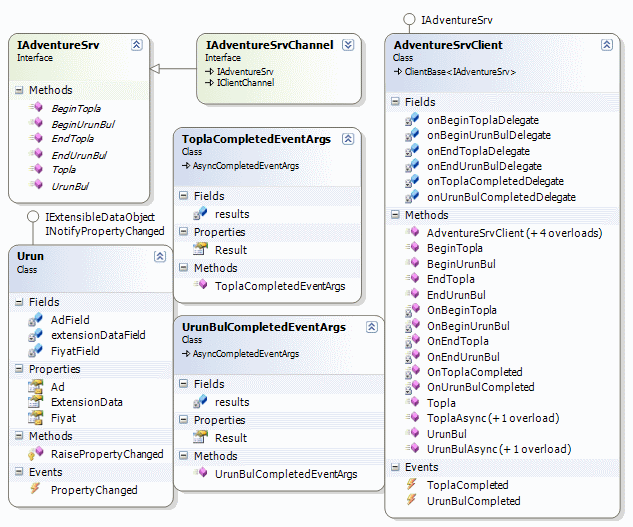Collapse the AdventureSrvClient class shape
Viewport: 633px width, 527px height.
(x=607, y=45)
